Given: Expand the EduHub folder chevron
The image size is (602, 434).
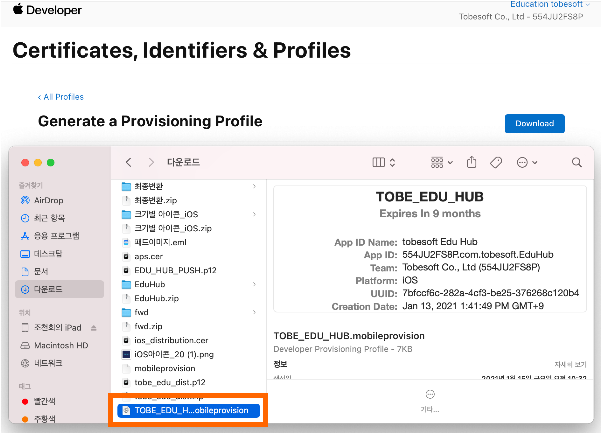Looking at the screenshot, I should coord(254,284).
